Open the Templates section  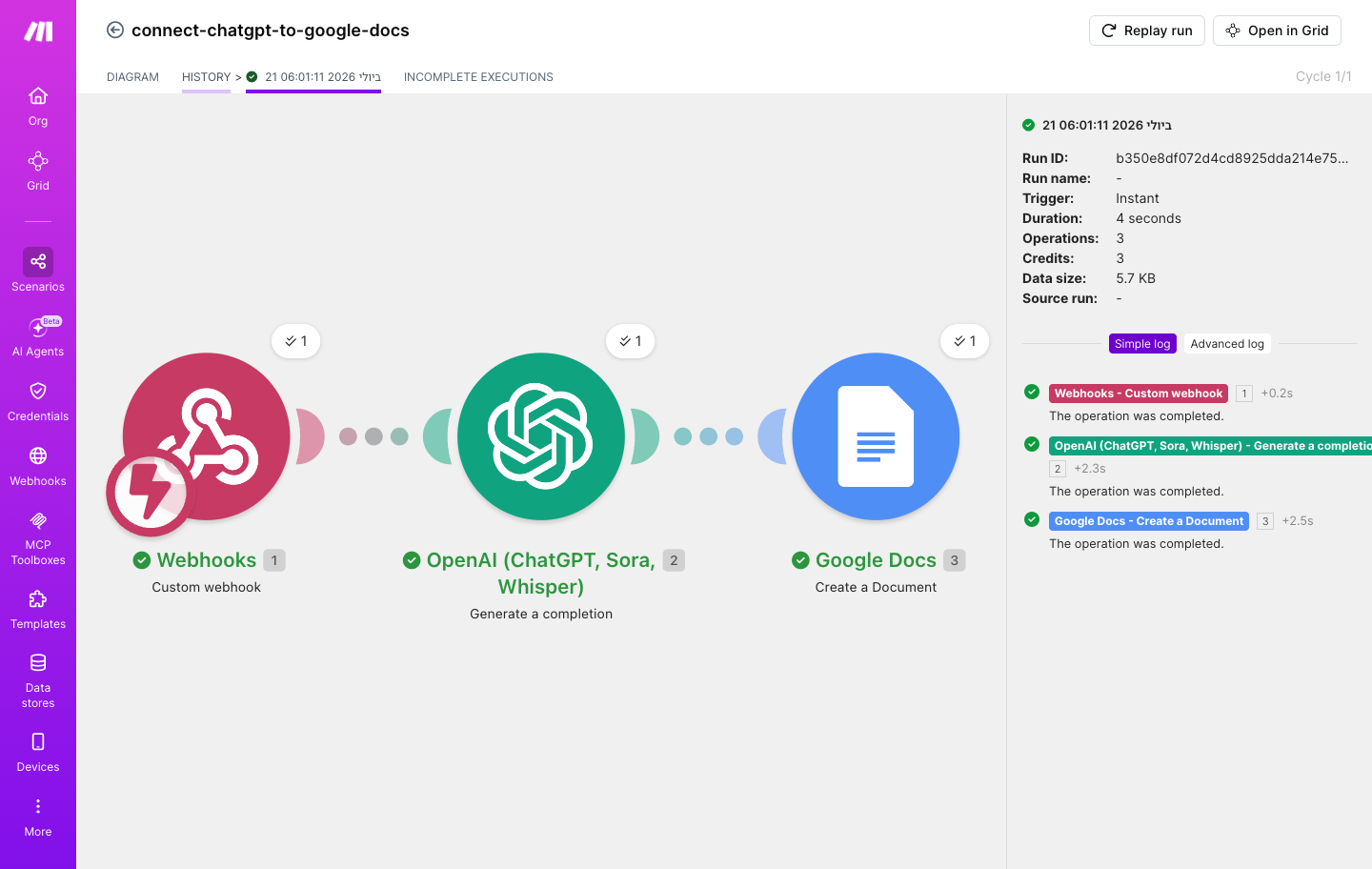click(38, 609)
